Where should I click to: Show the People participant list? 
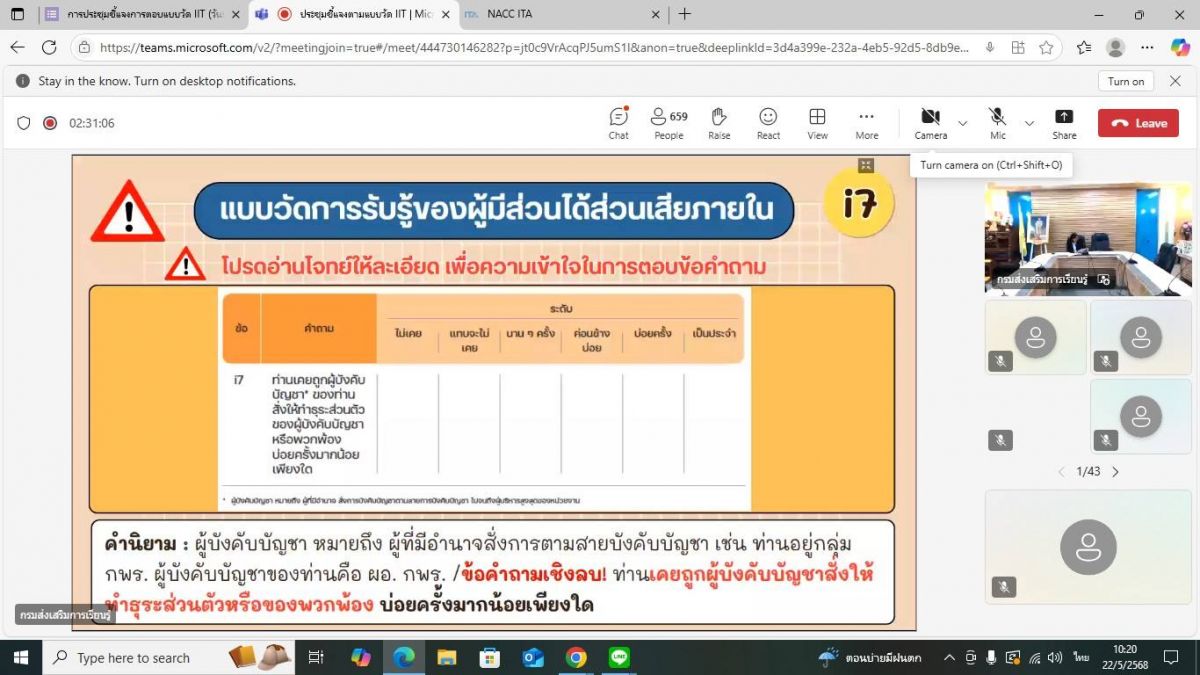pos(668,123)
